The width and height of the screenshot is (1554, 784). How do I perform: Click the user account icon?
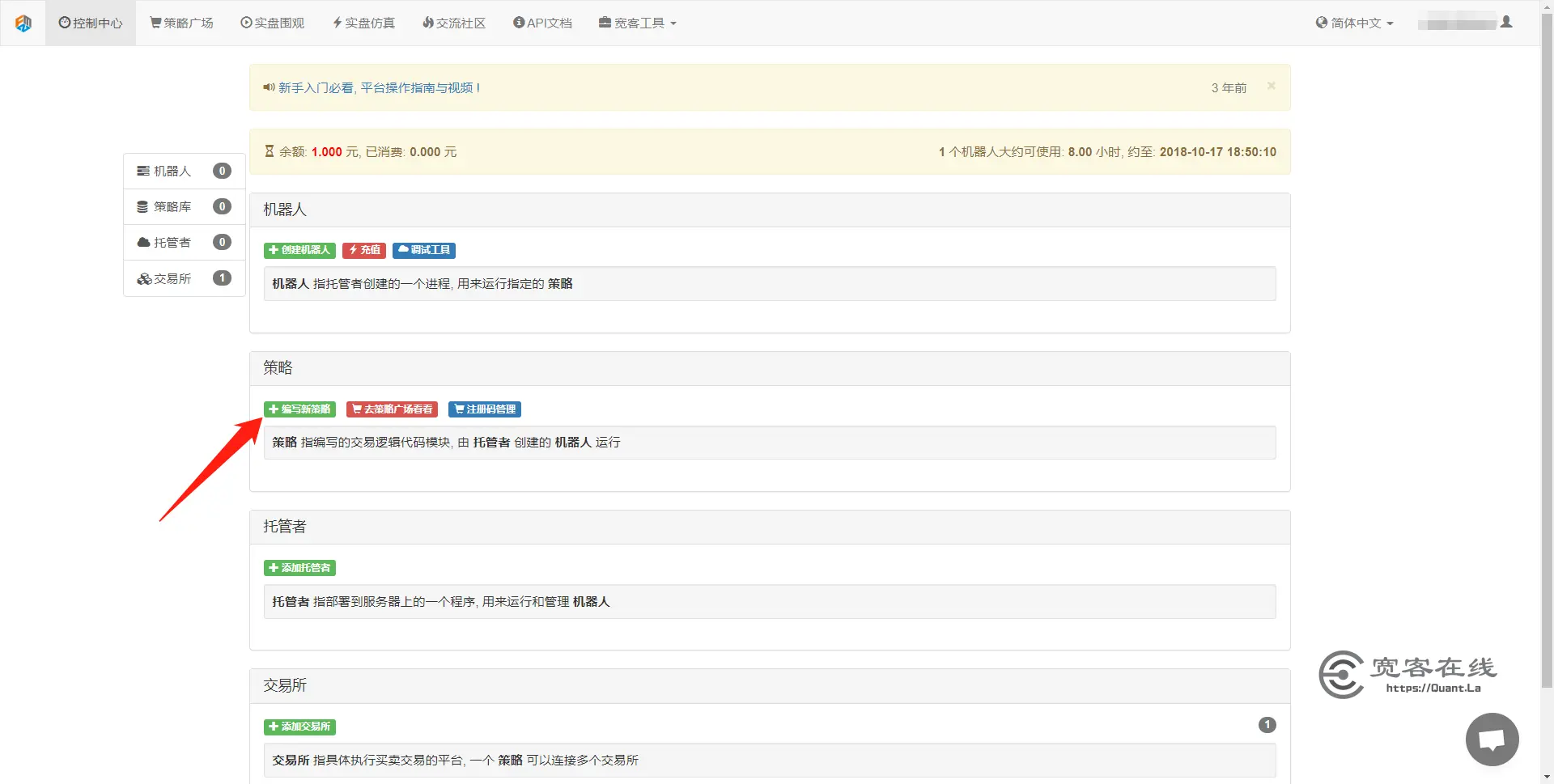click(x=1506, y=22)
